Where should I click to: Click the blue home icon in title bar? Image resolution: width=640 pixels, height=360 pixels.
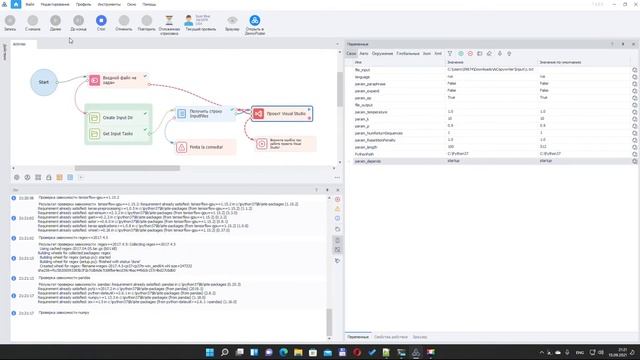pos(16,4)
